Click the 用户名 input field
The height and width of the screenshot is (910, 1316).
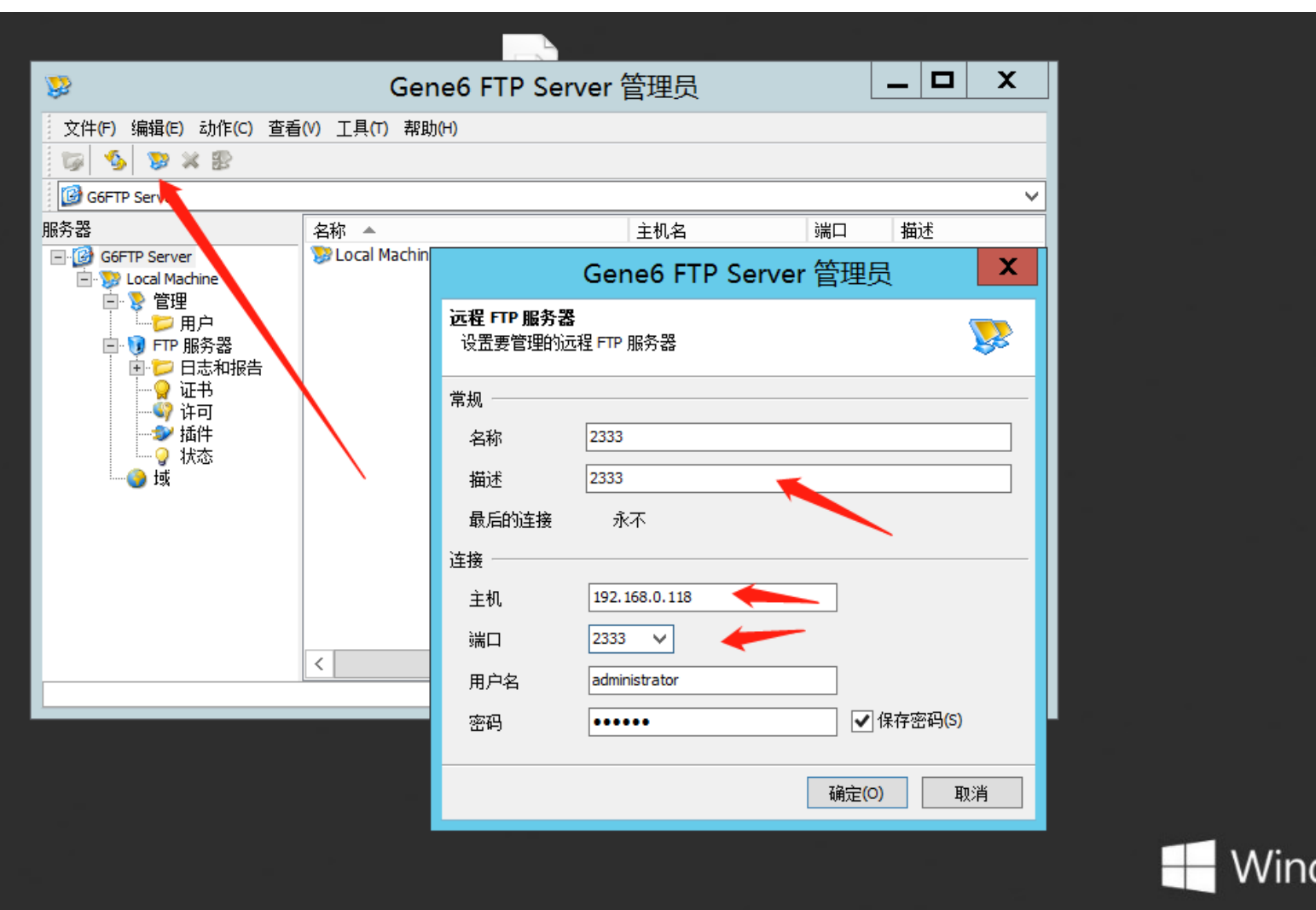coord(712,681)
